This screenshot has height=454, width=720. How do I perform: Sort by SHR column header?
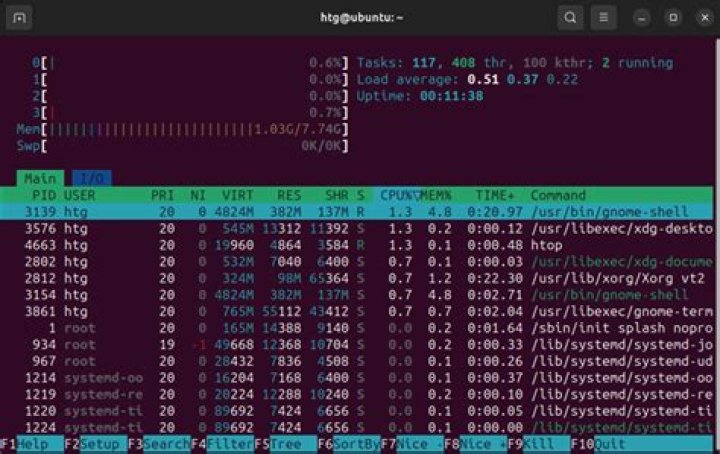(337, 196)
